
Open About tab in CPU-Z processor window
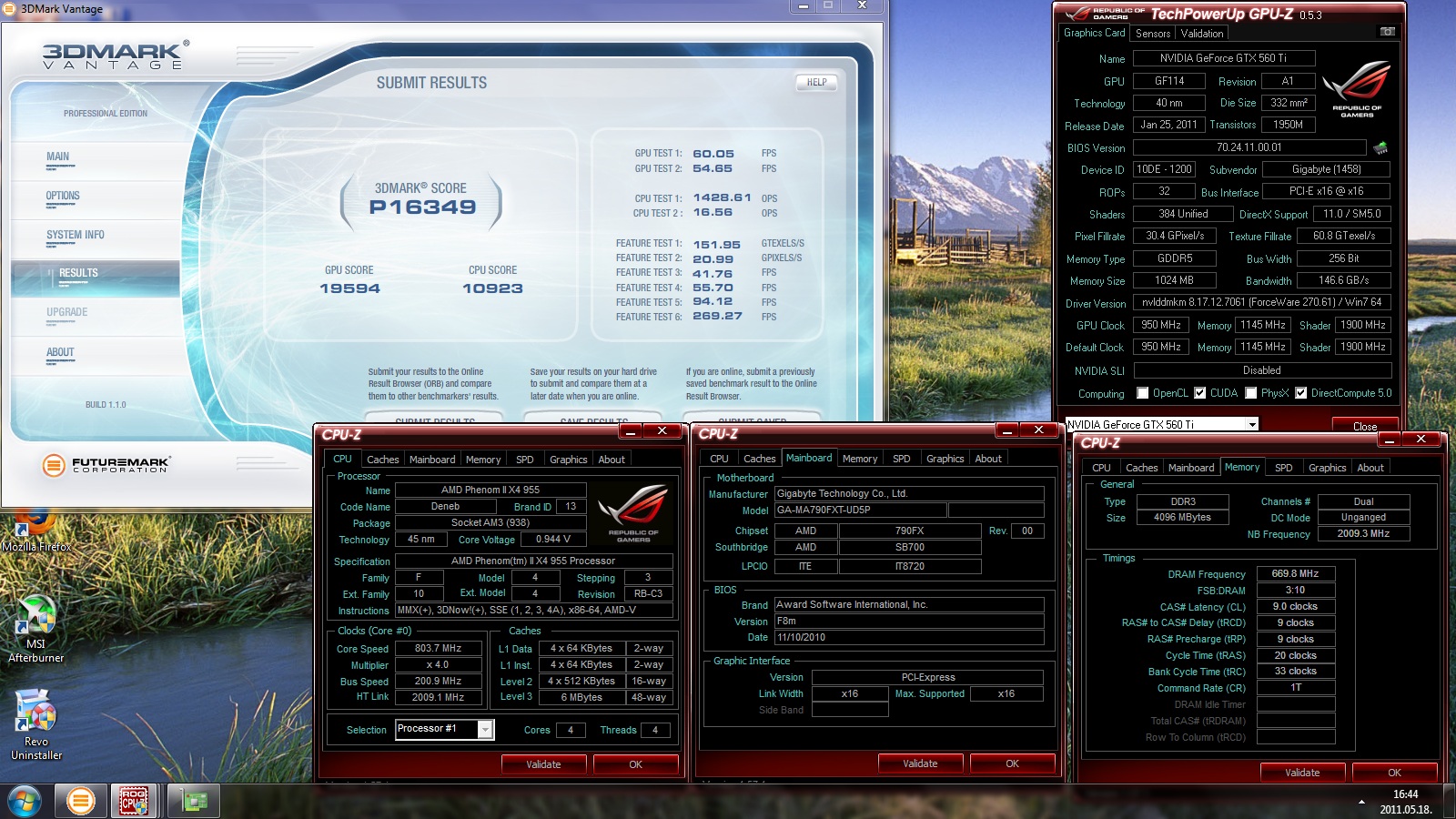click(x=612, y=460)
